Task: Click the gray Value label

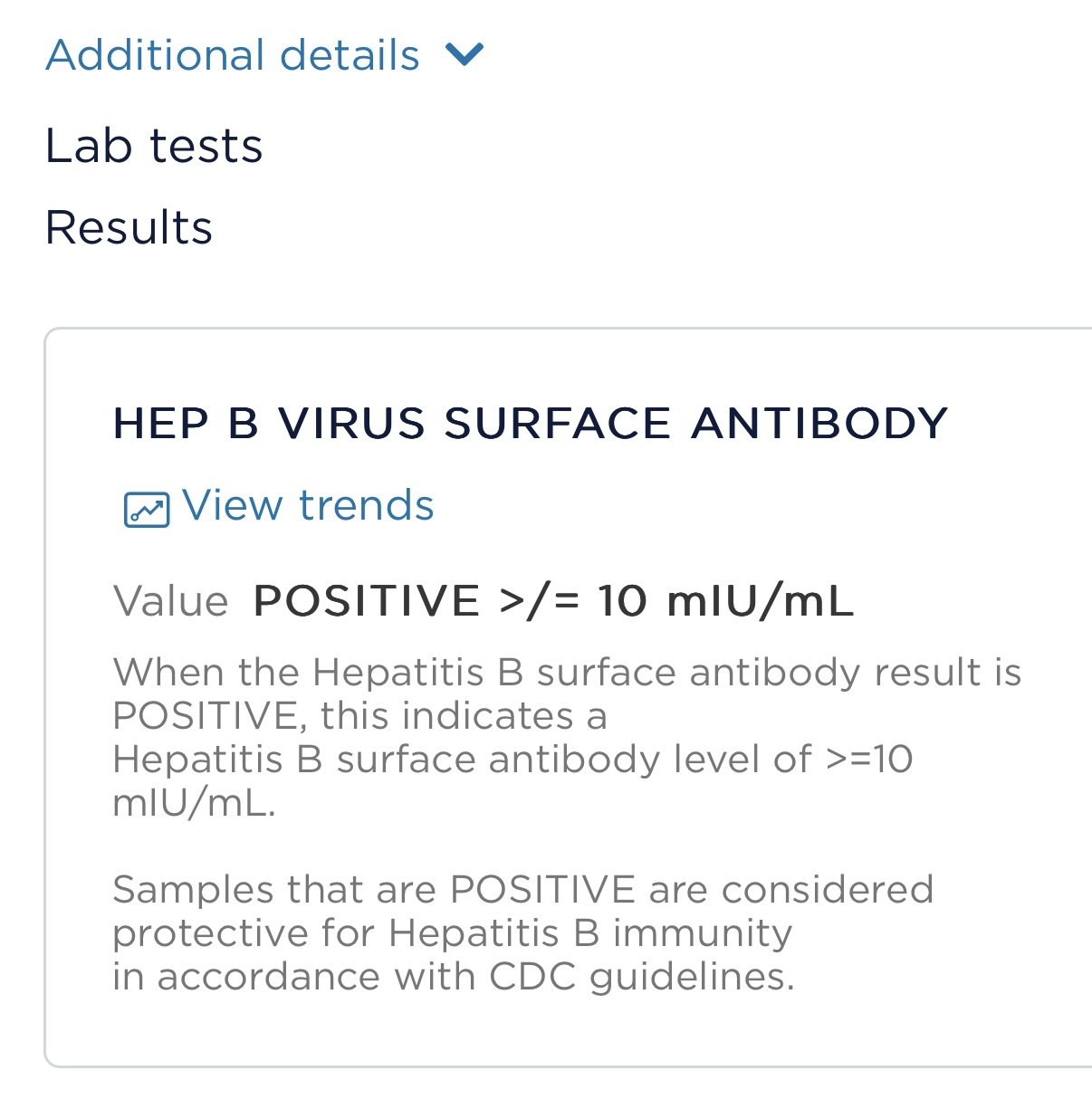Action: pyautogui.click(x=171, y=601)
